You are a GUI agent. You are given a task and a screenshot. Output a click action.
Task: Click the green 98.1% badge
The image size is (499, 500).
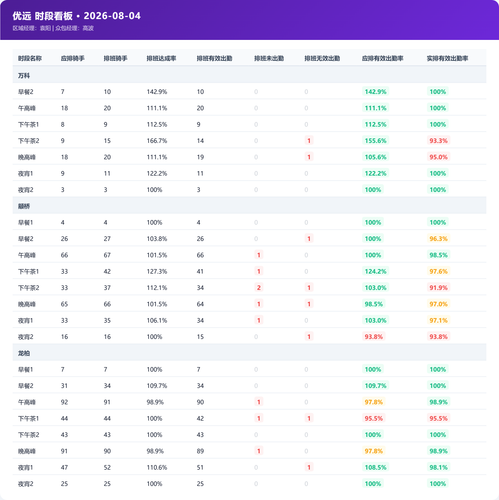point(438,467)
